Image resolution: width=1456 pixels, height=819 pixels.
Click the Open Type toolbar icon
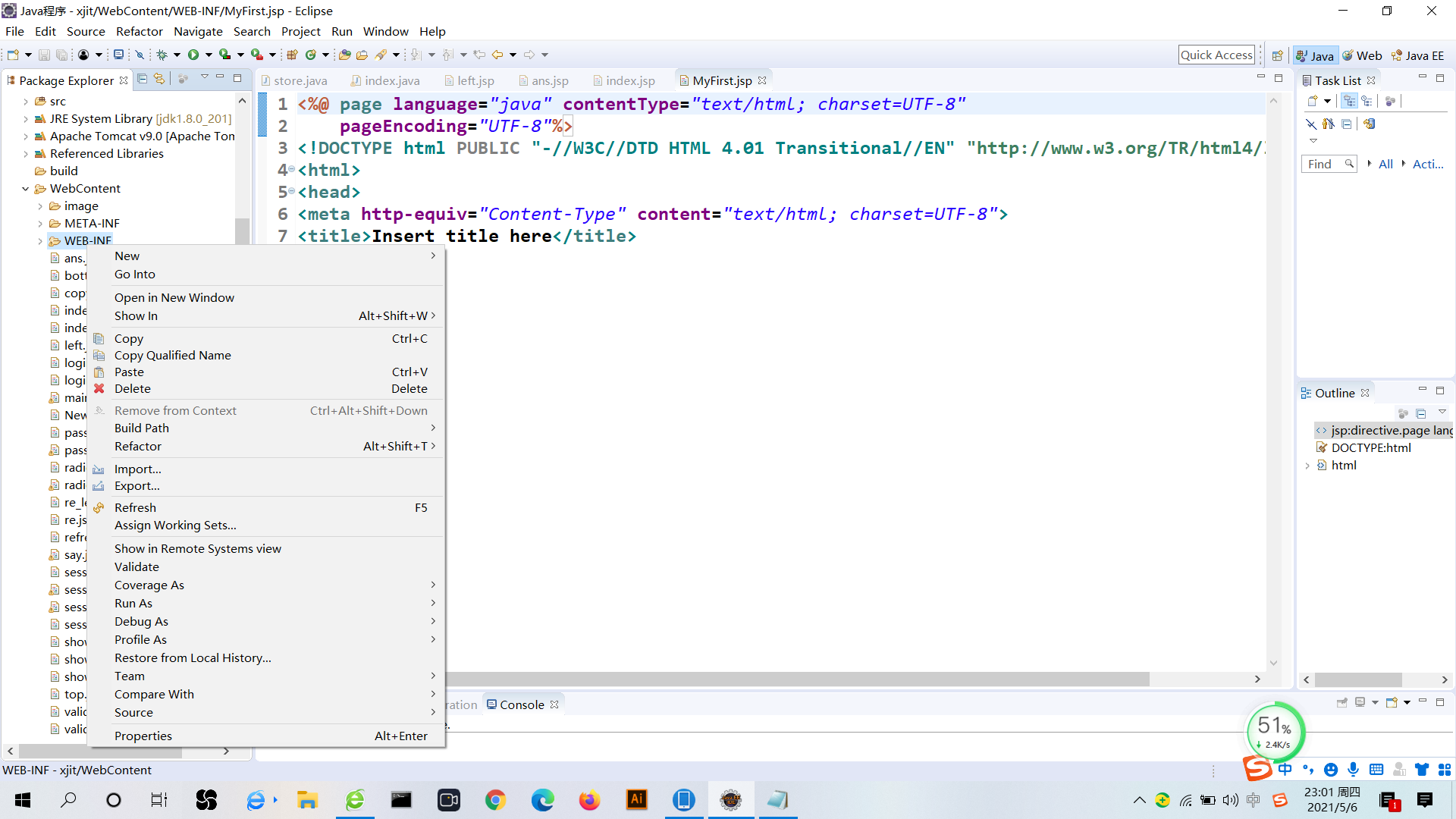[344, 55]
